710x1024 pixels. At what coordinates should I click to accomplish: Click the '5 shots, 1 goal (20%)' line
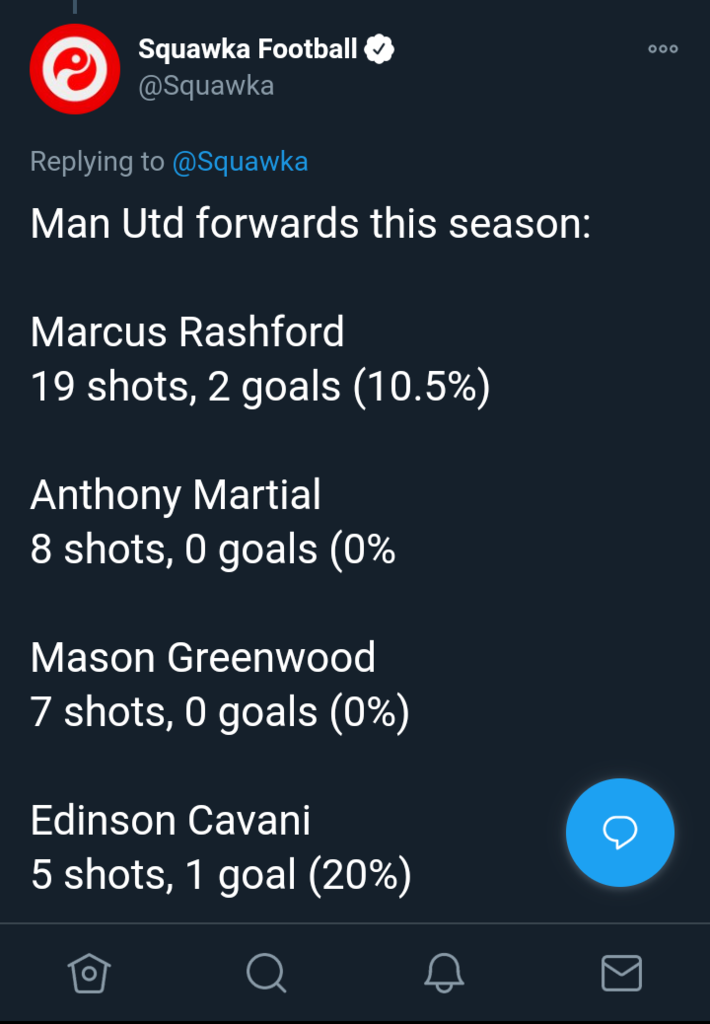coord(221,876)
